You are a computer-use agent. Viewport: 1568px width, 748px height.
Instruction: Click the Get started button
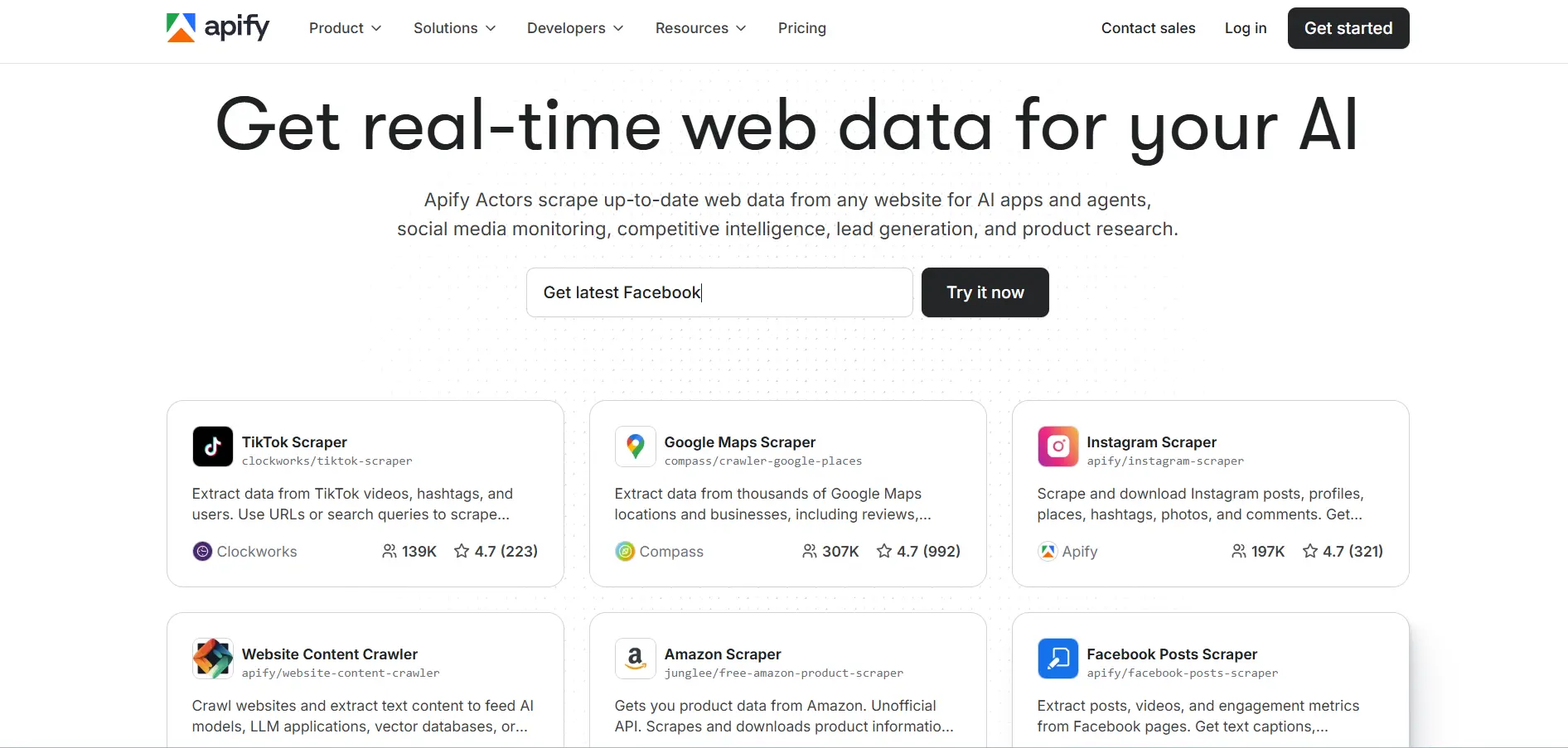[1348, 27]
